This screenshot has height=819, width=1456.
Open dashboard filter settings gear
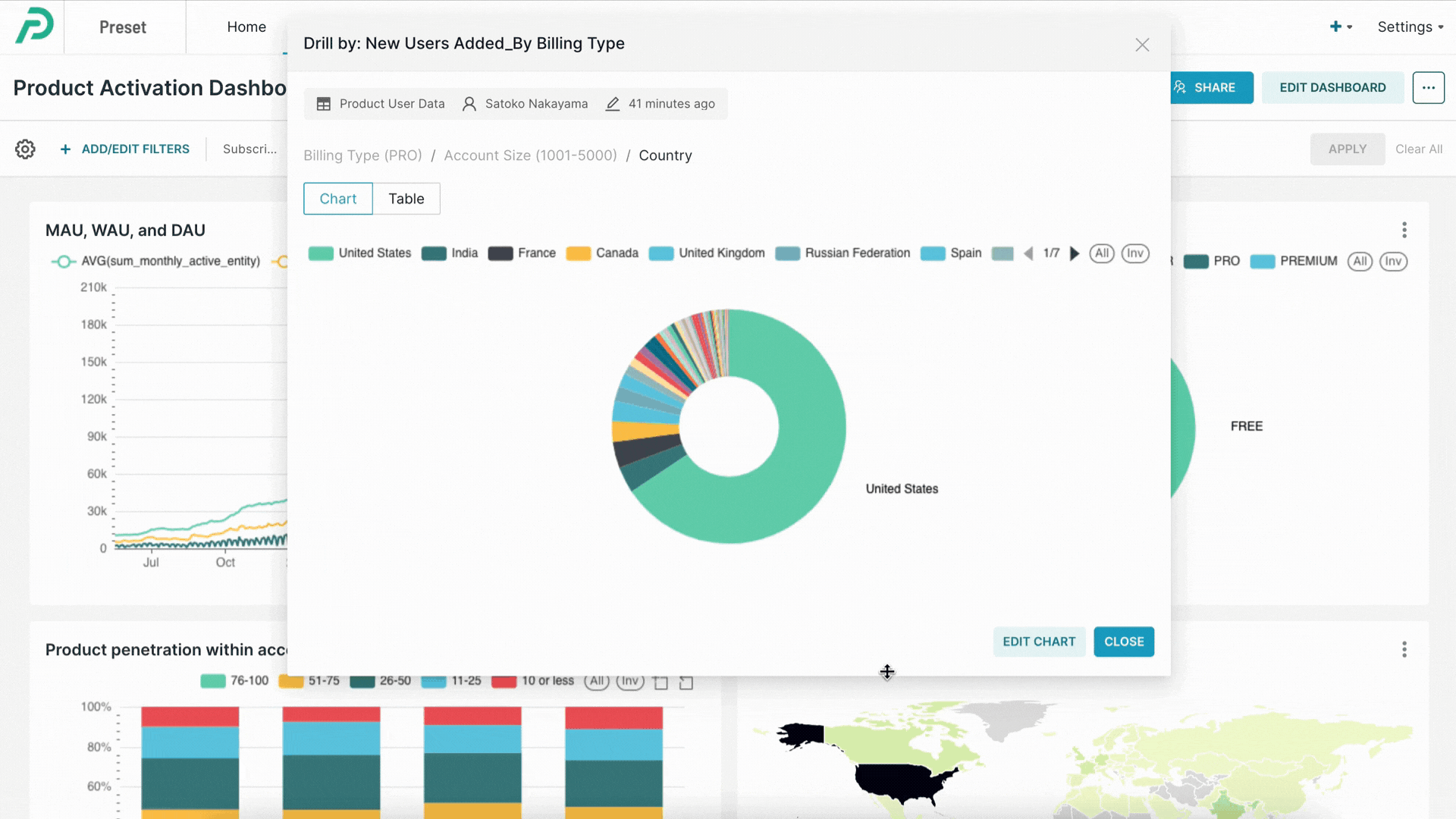click(25, 149)
